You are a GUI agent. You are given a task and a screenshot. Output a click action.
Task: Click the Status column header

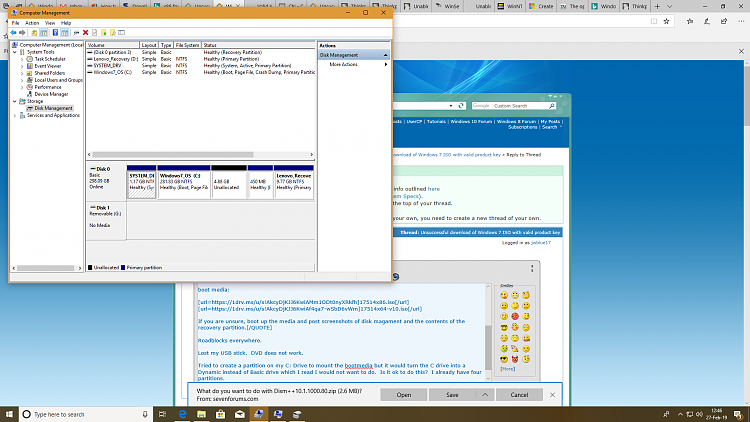[x=258, y=45]
